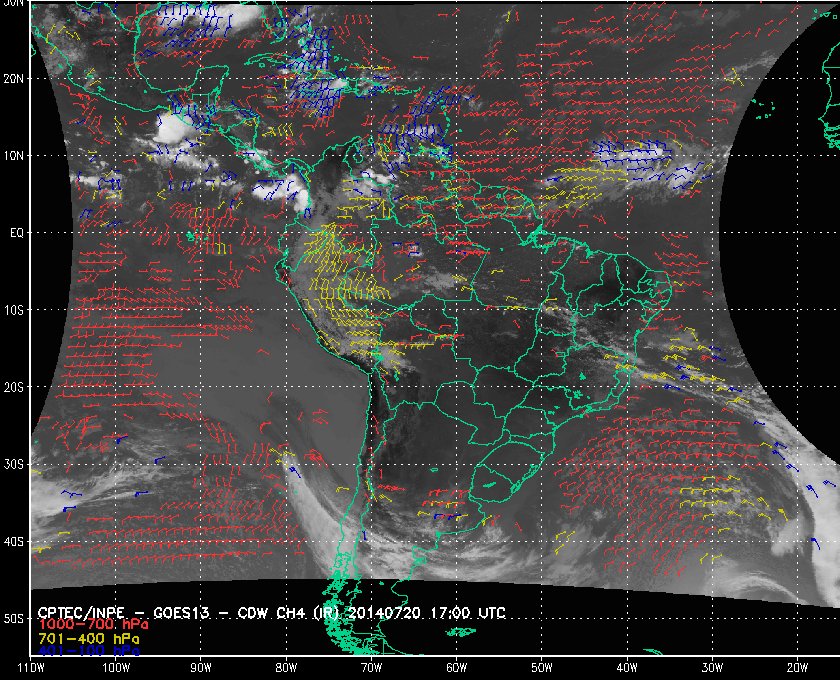
Task: Click the 20S latitude label
Action: [14, 387]
